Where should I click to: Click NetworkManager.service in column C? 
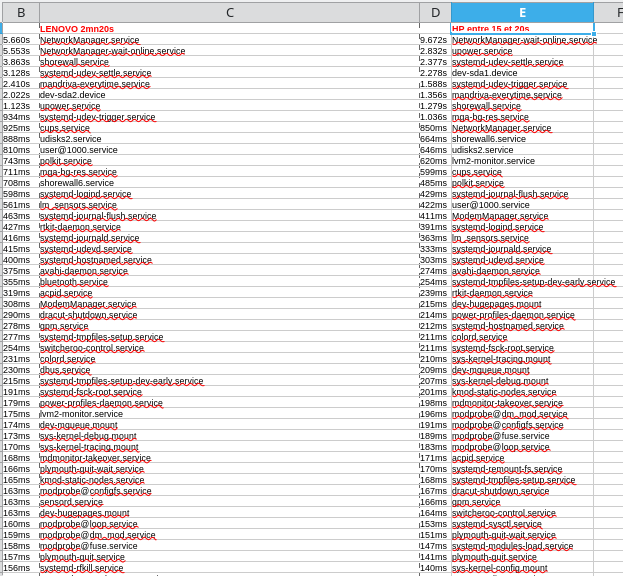(229, 40)
